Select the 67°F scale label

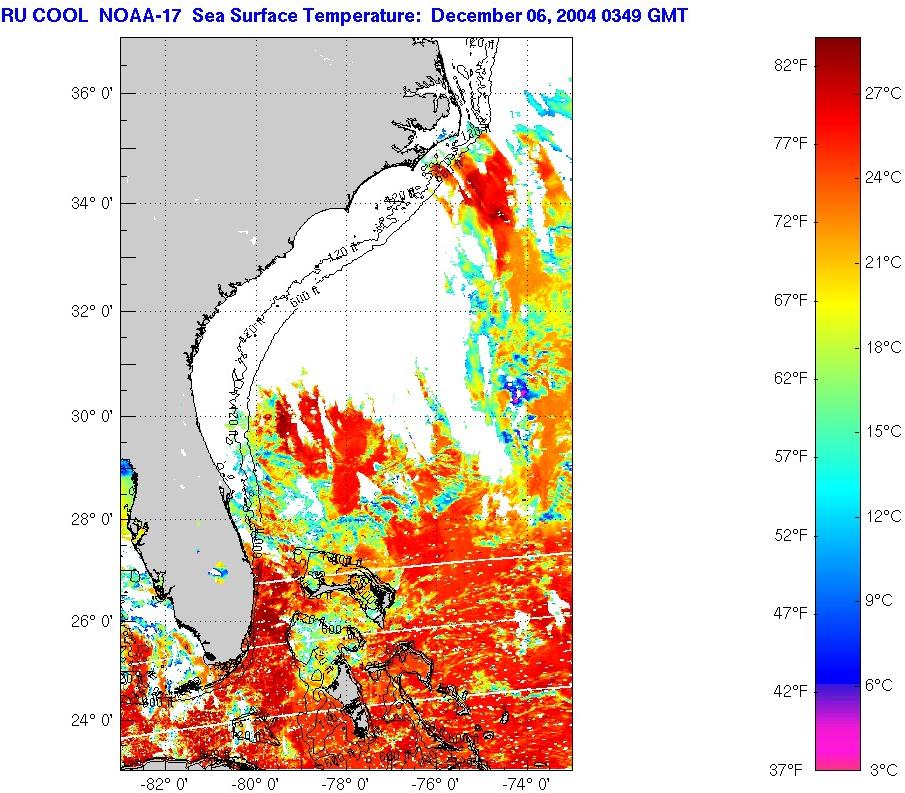(790, 300)
